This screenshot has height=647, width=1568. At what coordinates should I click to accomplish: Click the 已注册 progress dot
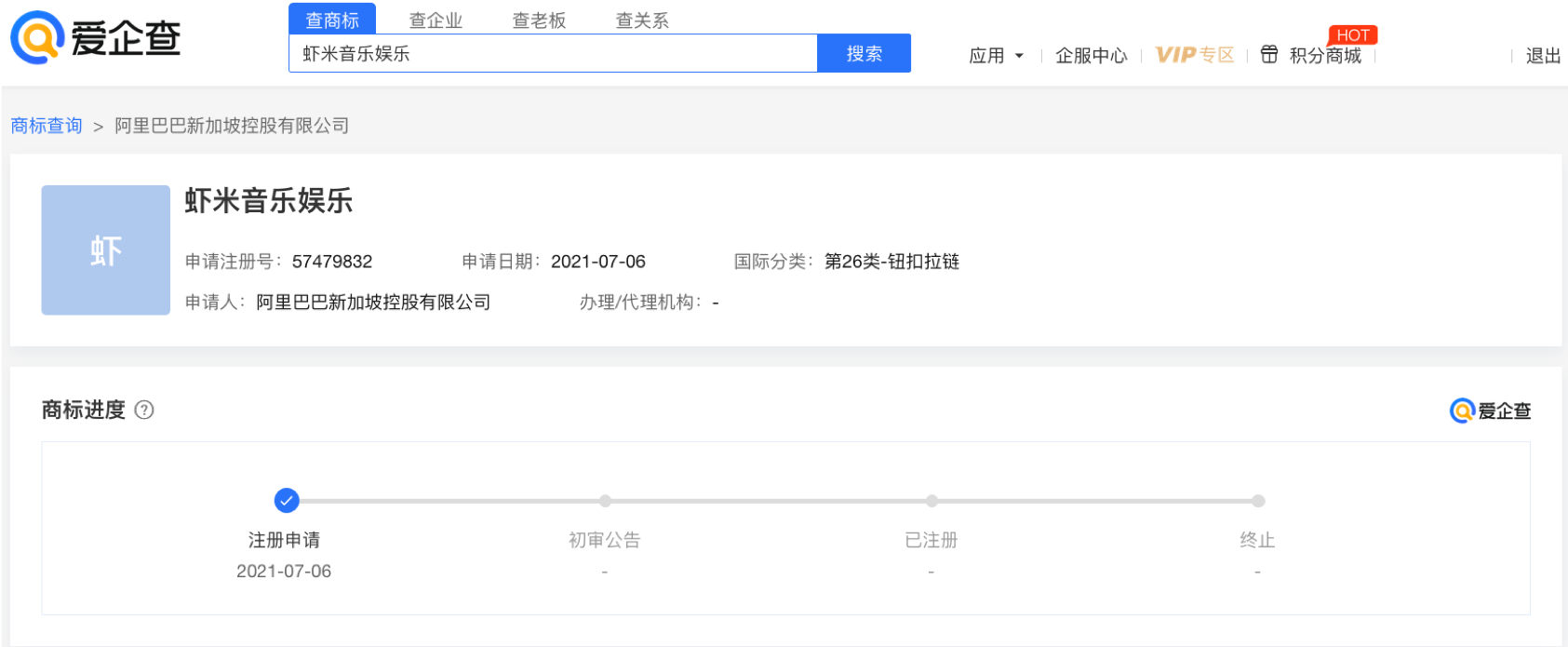pyautogui.click(x=931, y=501)
